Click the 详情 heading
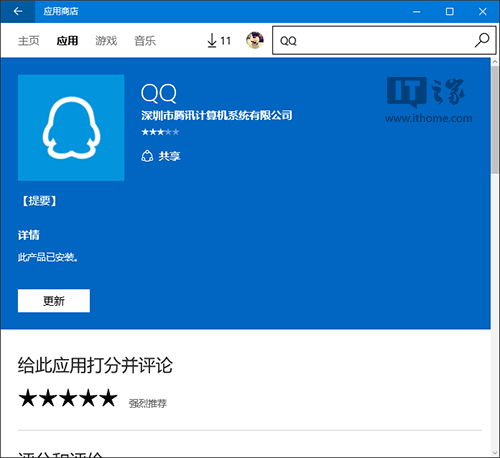Viewport: 500px width, 458px height. click(x=29, y=235)
